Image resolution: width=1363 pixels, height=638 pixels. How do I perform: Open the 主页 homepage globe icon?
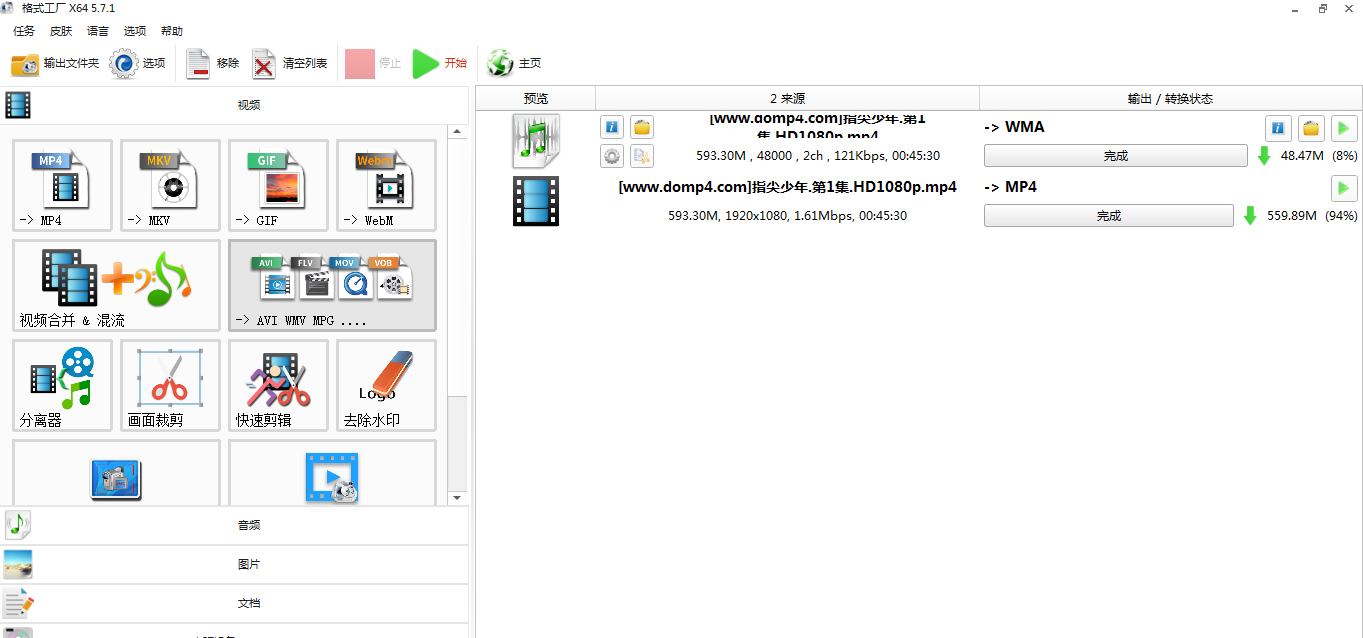coord(514,64)
